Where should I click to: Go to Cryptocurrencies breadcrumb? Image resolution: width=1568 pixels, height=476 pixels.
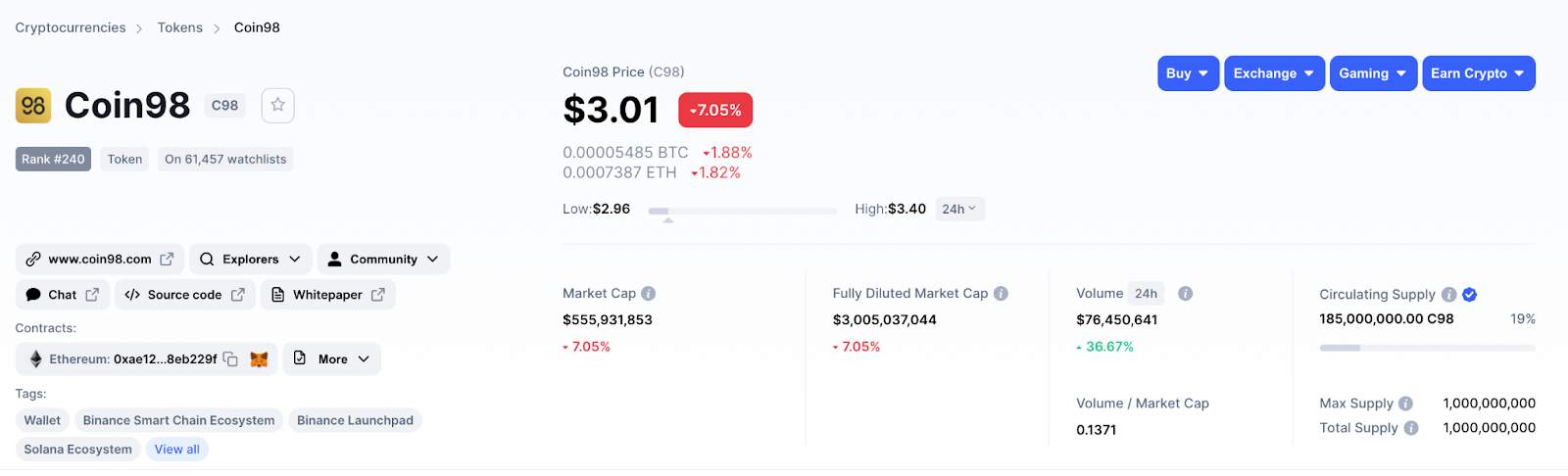tap(71, 27)
